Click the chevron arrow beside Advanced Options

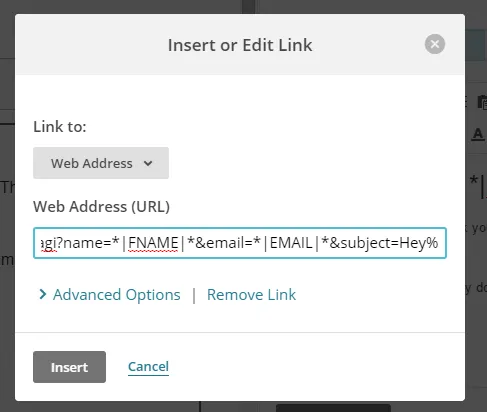tap(42, 294)
